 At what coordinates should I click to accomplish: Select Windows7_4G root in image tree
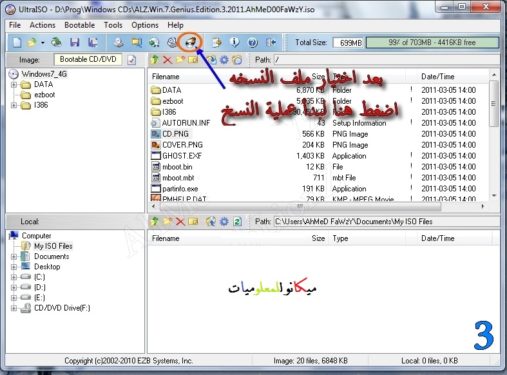[44, 74]
